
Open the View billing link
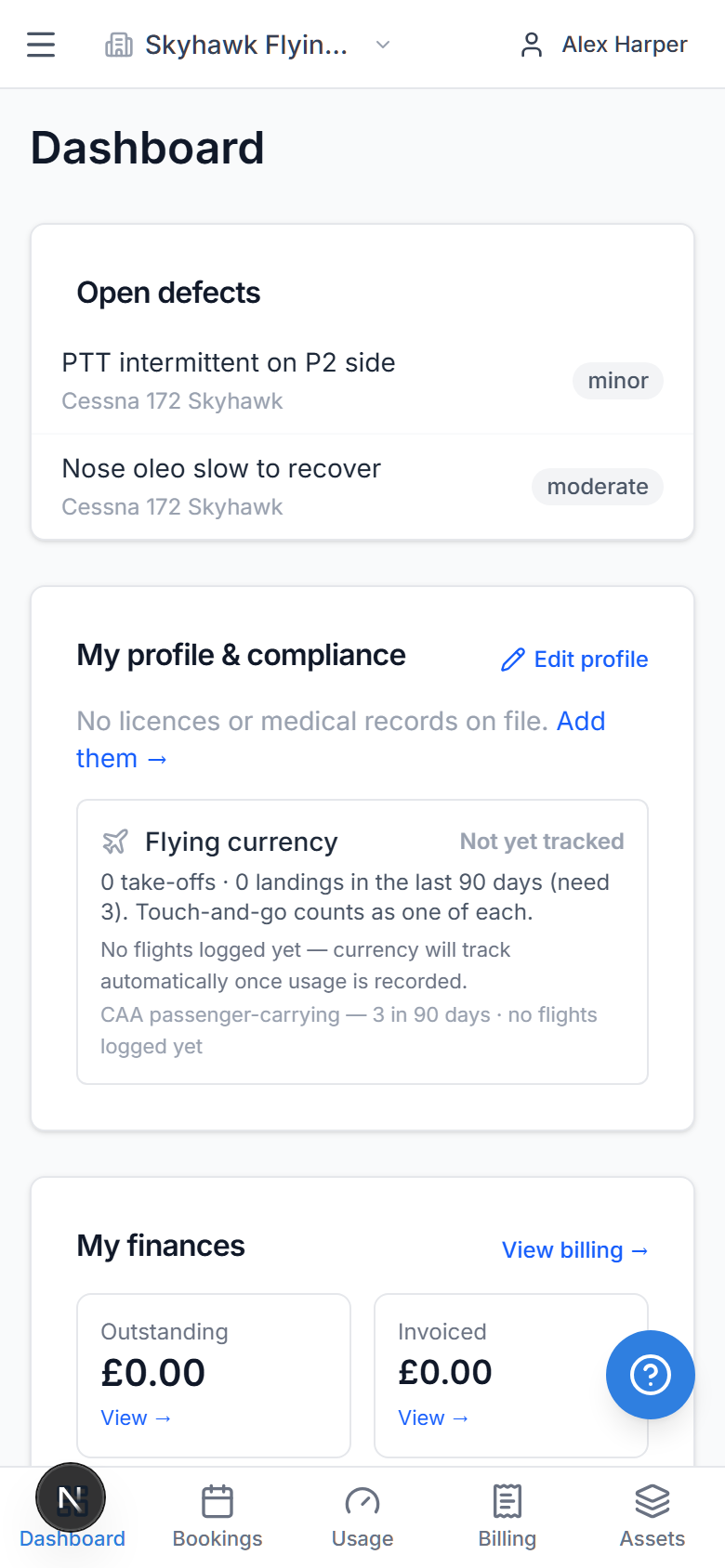tap(575, 1250)
